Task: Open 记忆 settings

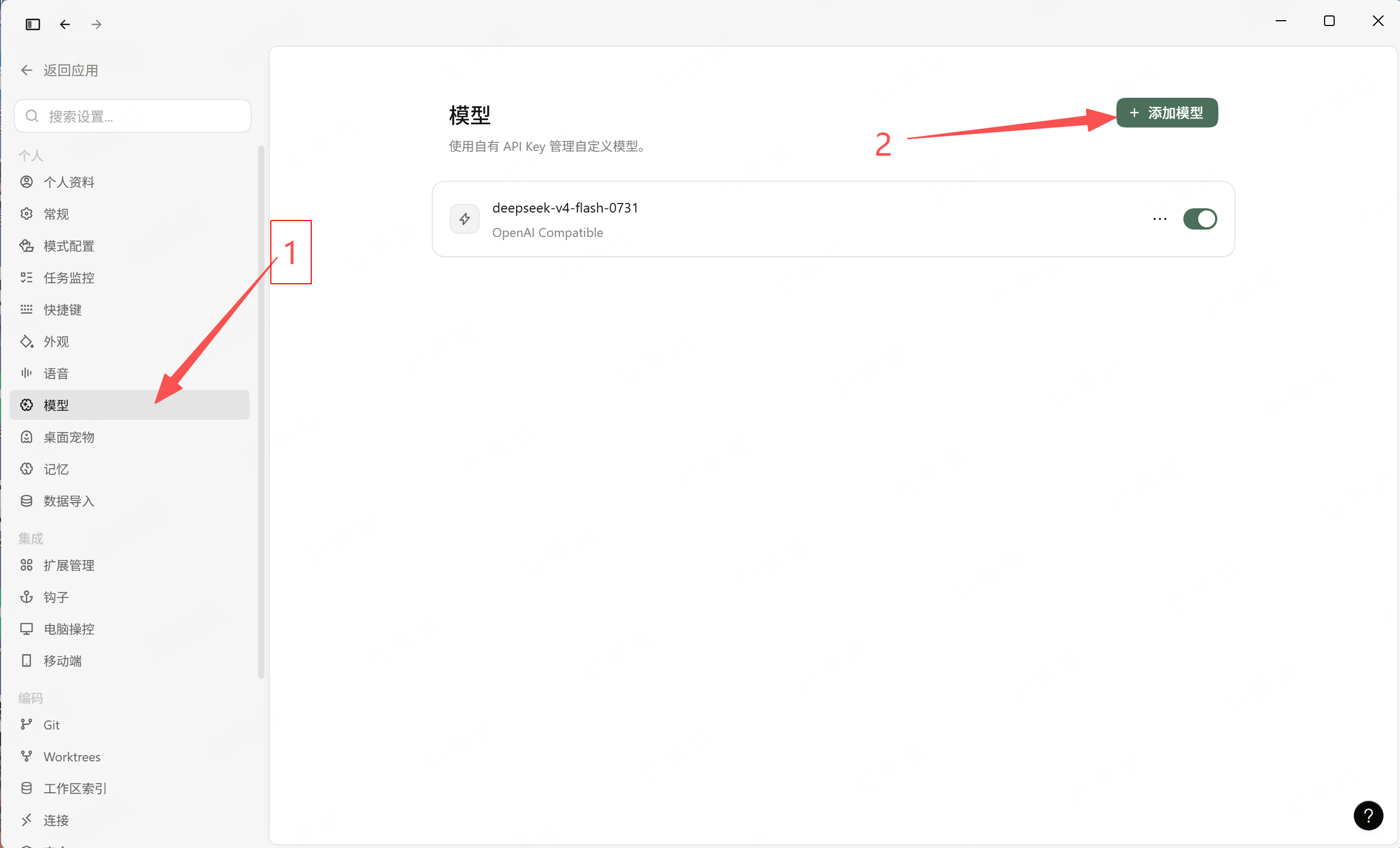Action: tap(130, 469)
